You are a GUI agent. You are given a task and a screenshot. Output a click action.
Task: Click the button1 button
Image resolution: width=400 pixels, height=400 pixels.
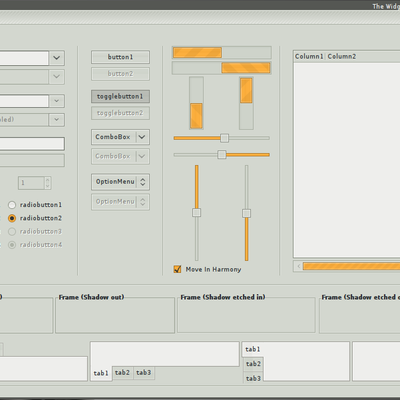pyautogui.click(x=120, y=57)
